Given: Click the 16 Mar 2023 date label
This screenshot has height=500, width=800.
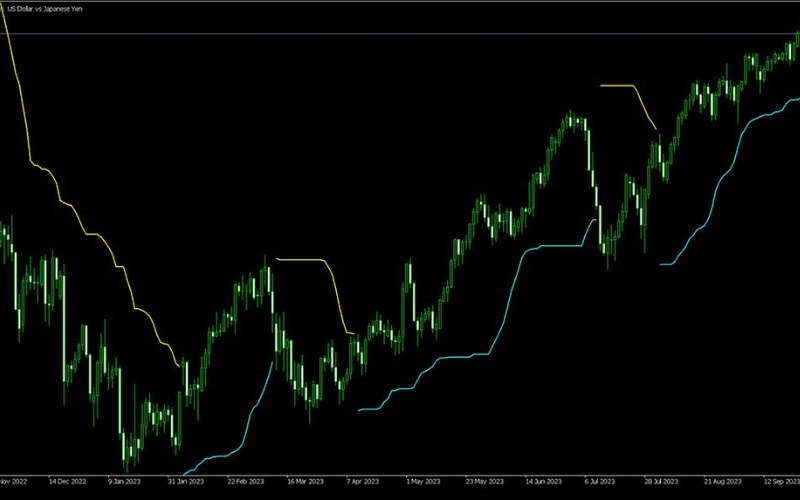Looking at the screenshot, I should (x=303, y=480).
